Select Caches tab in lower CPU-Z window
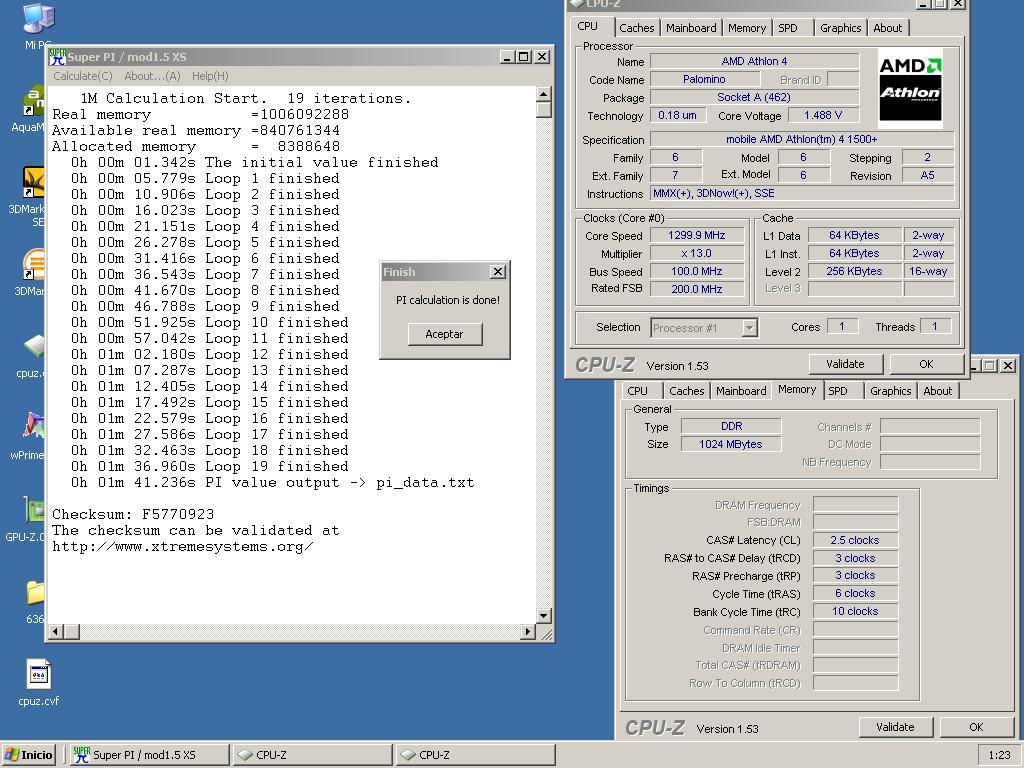Screen dimensions: 1024x768 [x=686, y=391]
